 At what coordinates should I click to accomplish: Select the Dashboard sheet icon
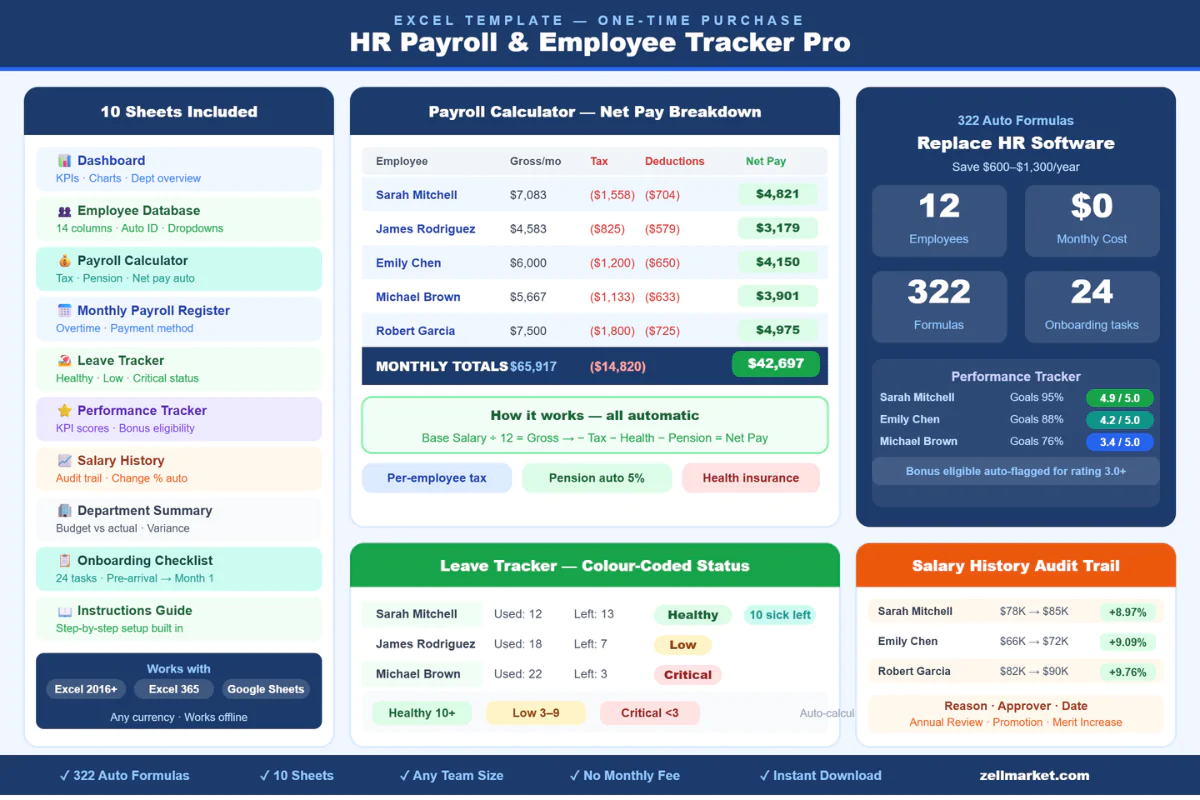point(65,160)
